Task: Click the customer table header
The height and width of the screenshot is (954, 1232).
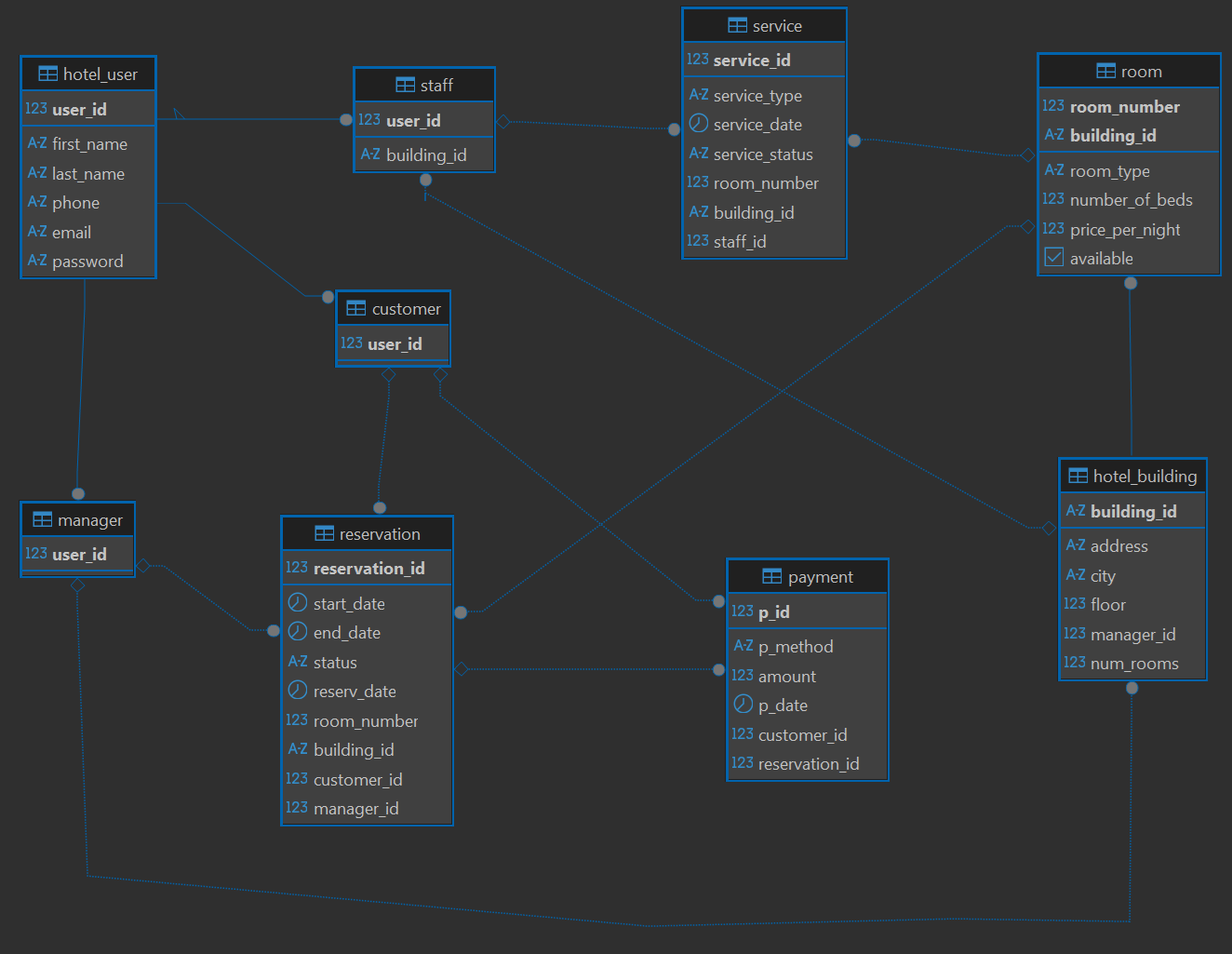Action: click(406, 308)
